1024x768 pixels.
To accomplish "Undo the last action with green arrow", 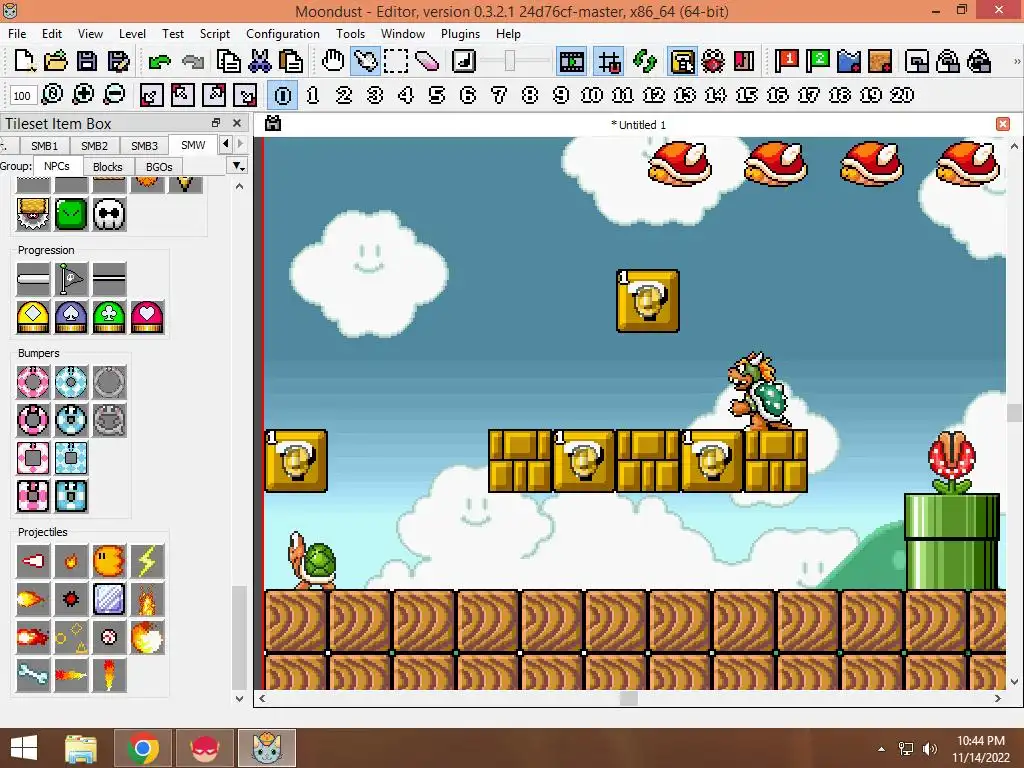I will tap(159, 61).
